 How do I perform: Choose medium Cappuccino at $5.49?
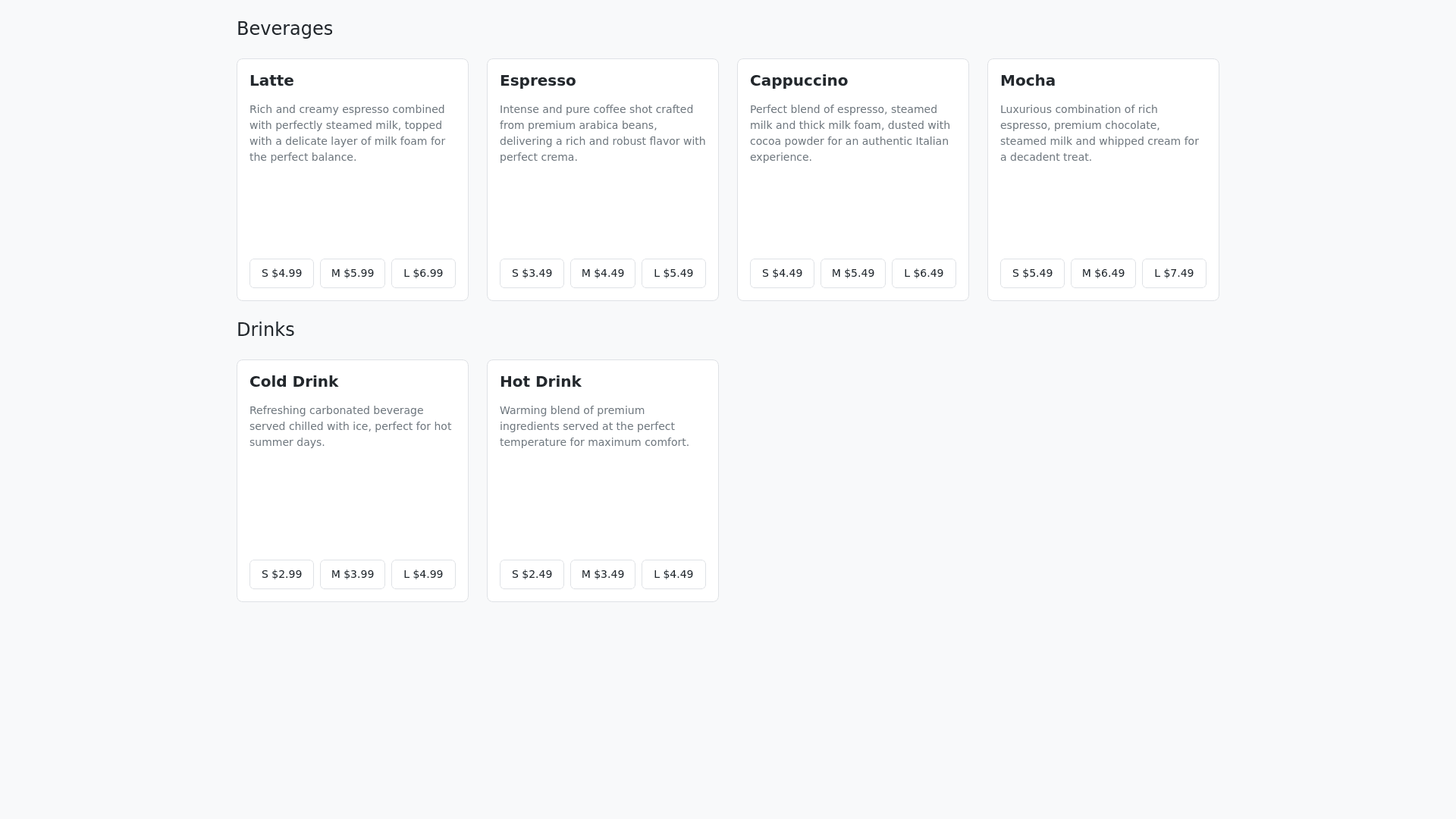click(853, 273)
